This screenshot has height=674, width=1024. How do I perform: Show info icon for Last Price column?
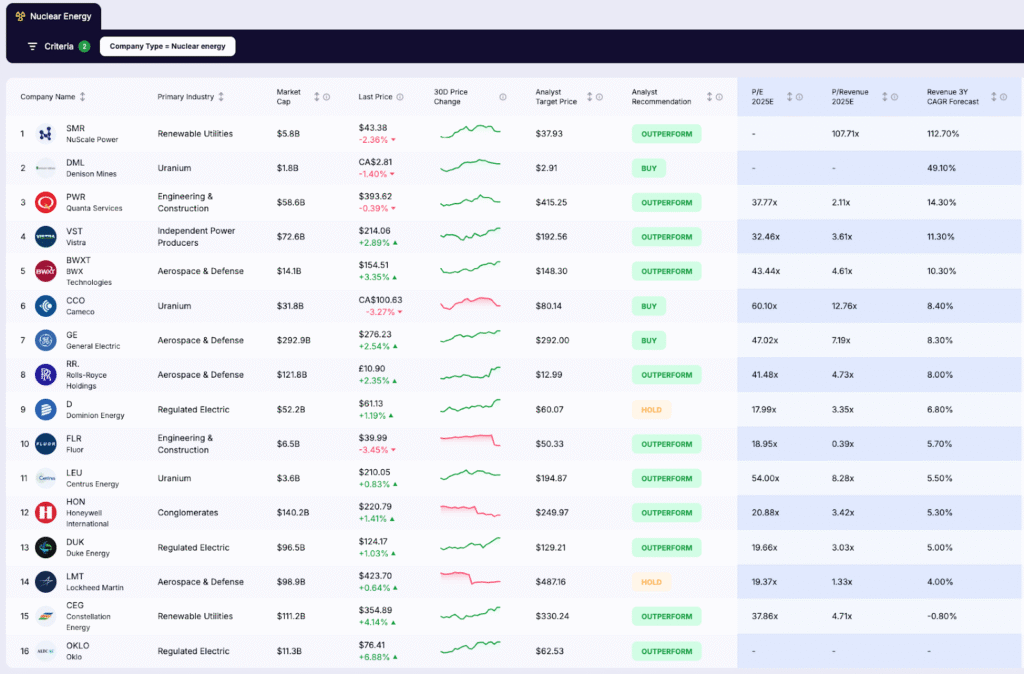[400, 97]
